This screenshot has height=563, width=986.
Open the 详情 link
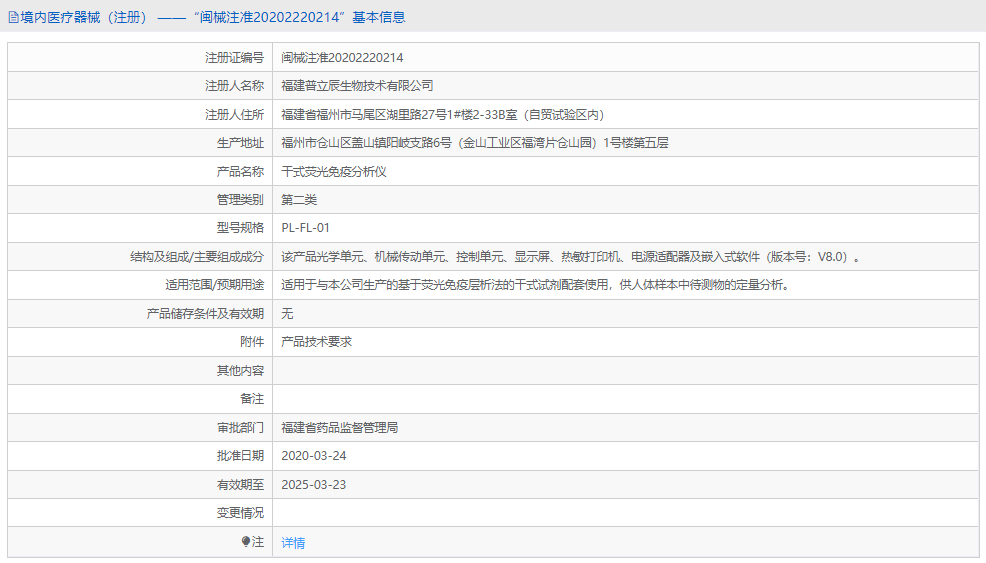pos(293,542)
